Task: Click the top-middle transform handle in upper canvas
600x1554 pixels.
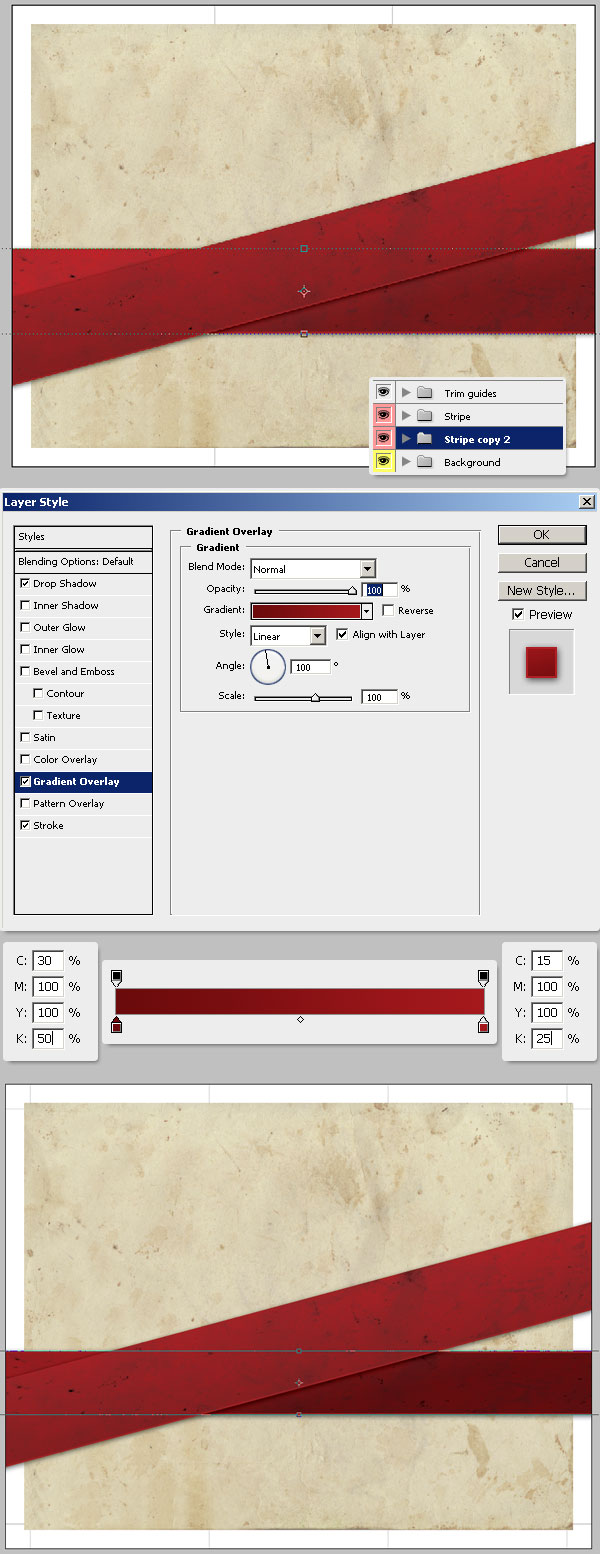Action: point(304,248)
